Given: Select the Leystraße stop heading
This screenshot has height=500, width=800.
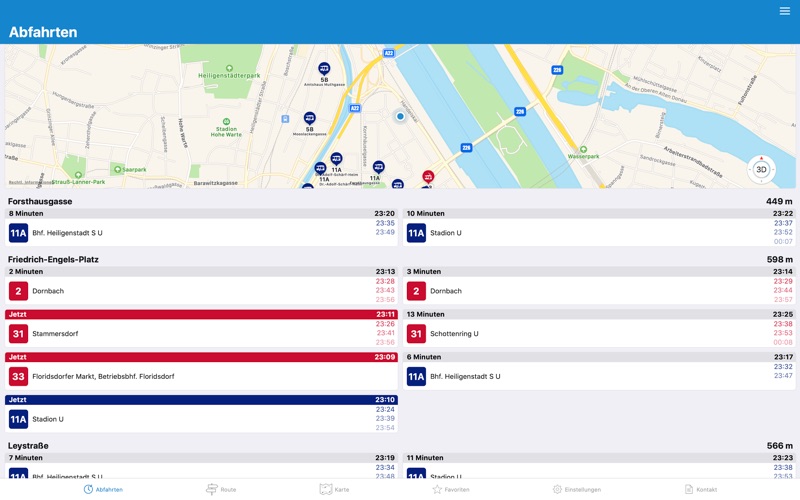Looking at the screenshot, I should (x=28, y=446).
